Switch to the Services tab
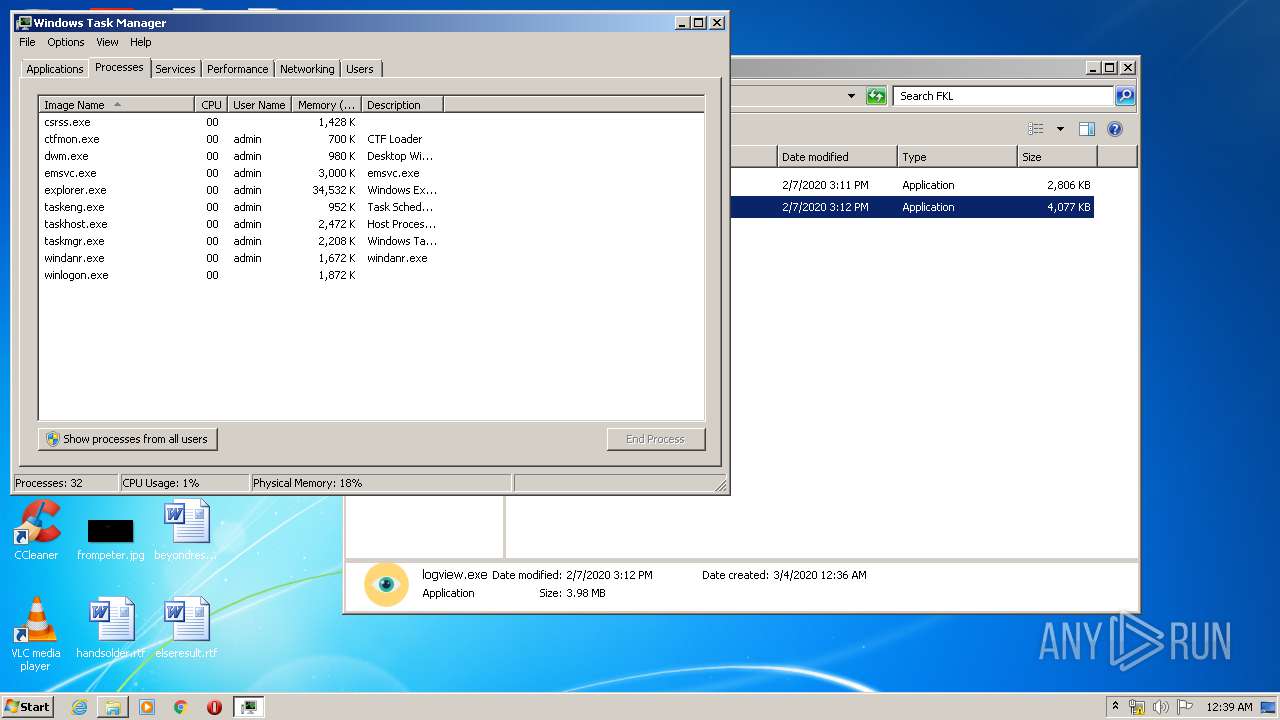 (x=175, y=69)
